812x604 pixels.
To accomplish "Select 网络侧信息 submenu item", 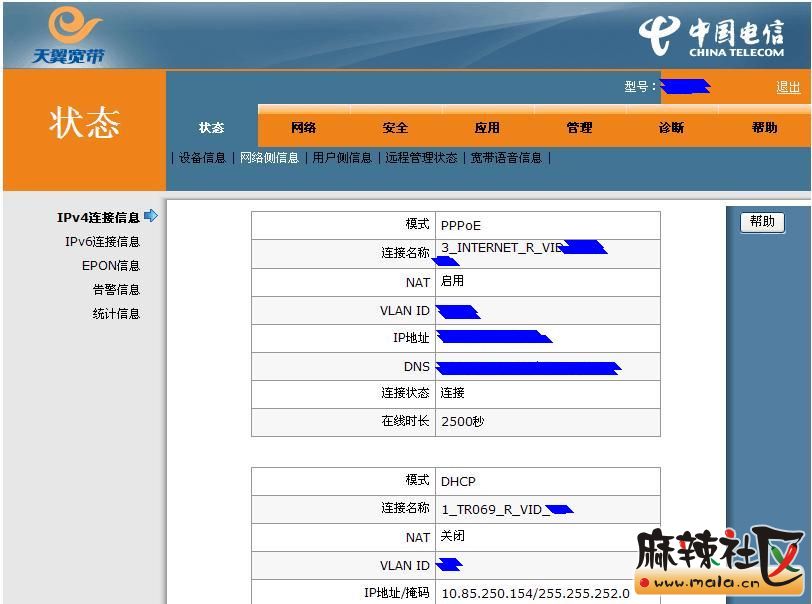I will pos(269,158).
